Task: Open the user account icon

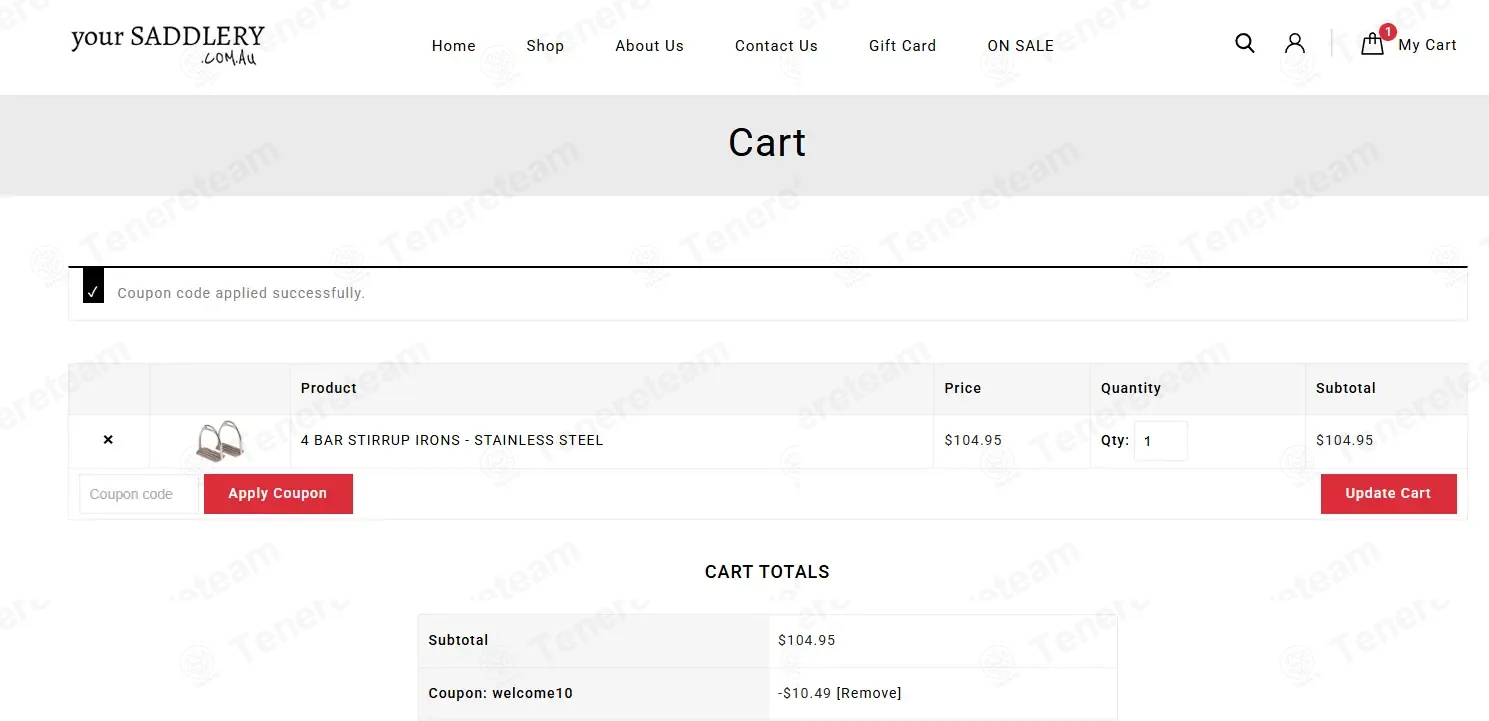Action: tap(1295, 43)
